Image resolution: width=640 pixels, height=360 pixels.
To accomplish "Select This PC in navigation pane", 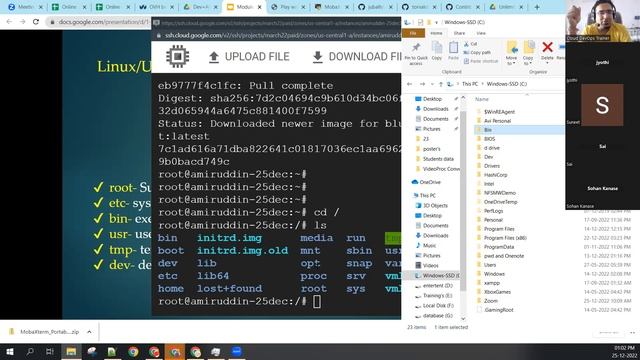I will coord(427,196).
